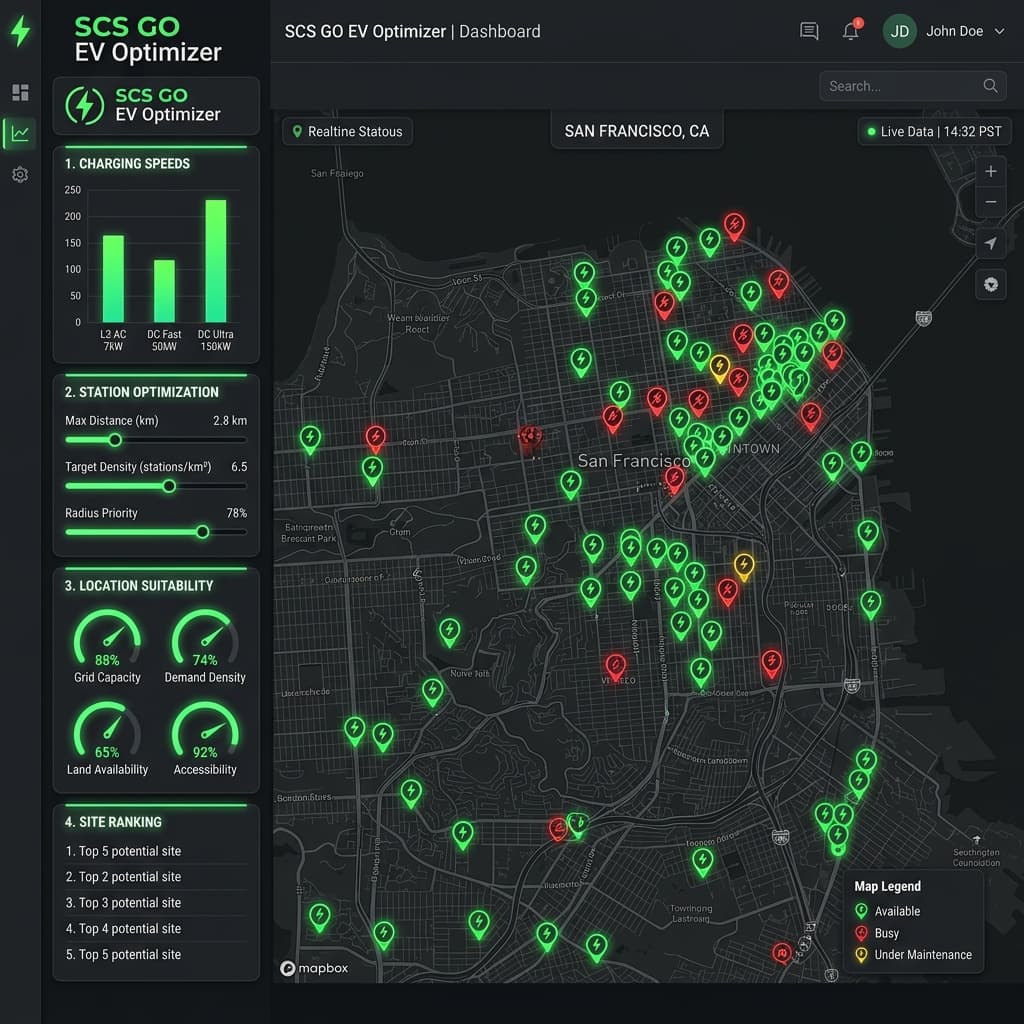
Task: Expand the John Doe account dropdown arrow
Action: (999, 31)
